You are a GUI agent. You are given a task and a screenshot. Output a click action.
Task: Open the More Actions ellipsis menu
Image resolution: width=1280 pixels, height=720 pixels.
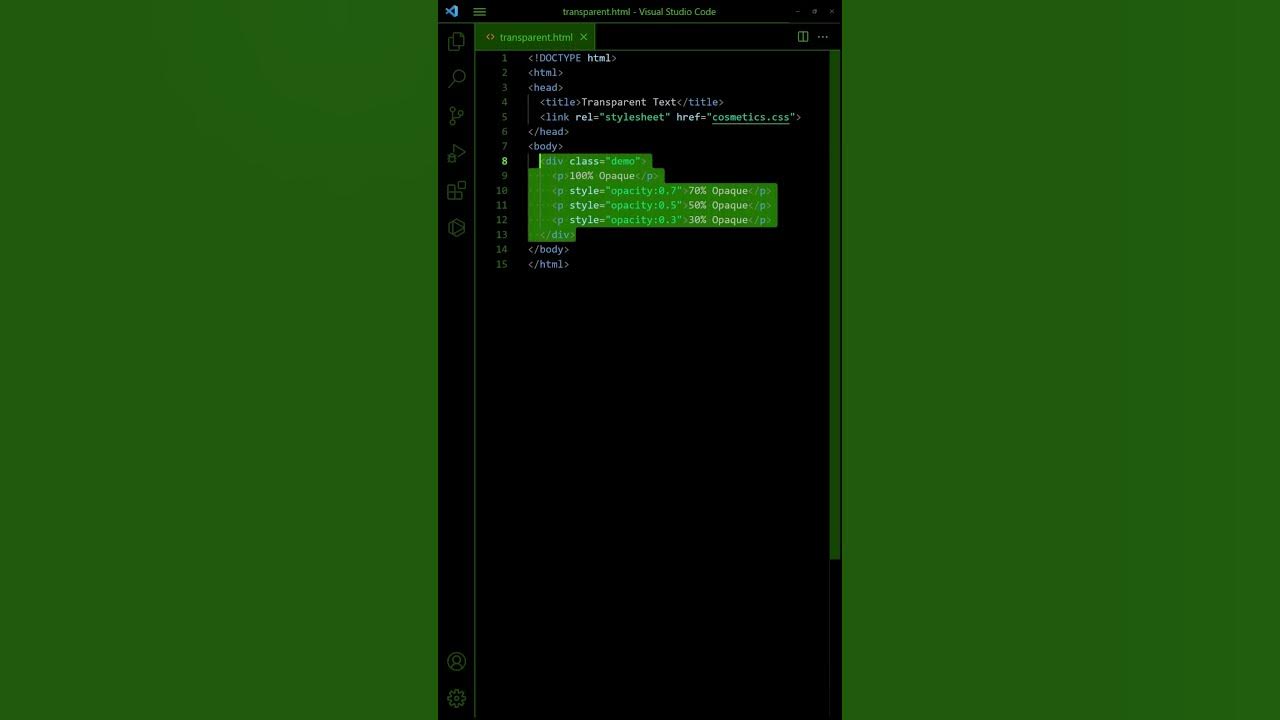[x=823, y=36]
